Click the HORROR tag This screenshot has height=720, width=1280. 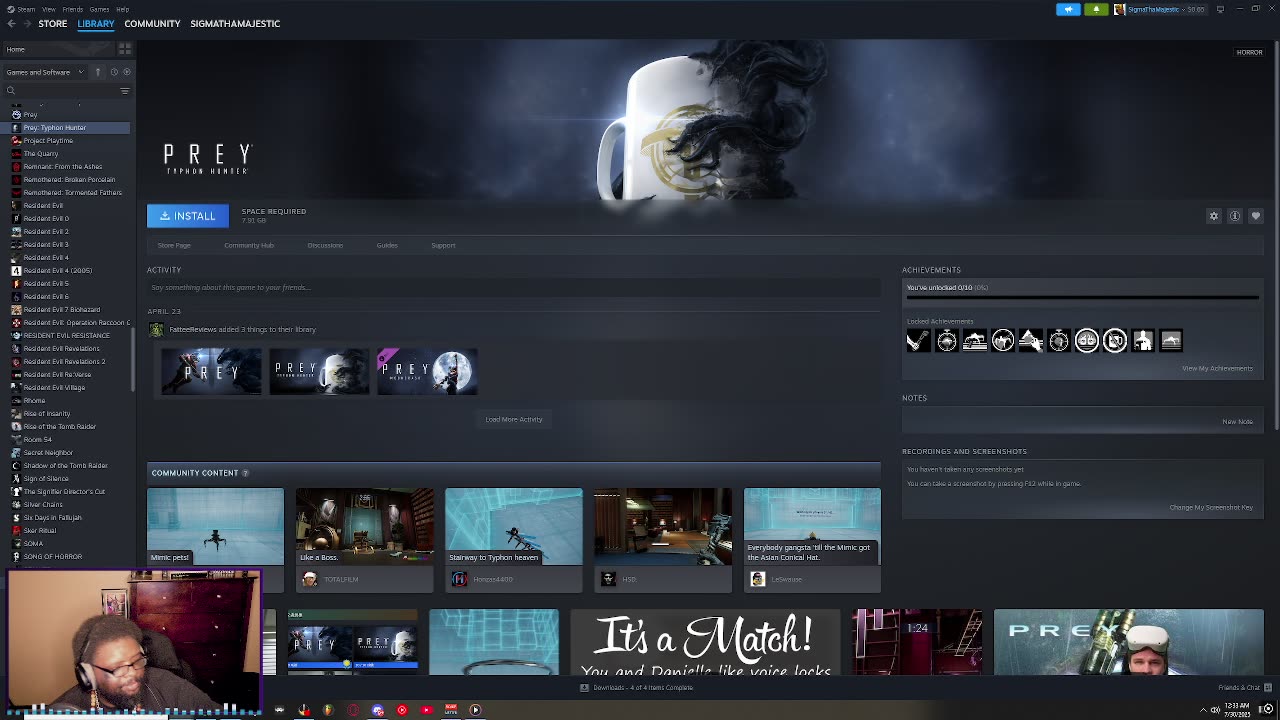click(1249, 52)
